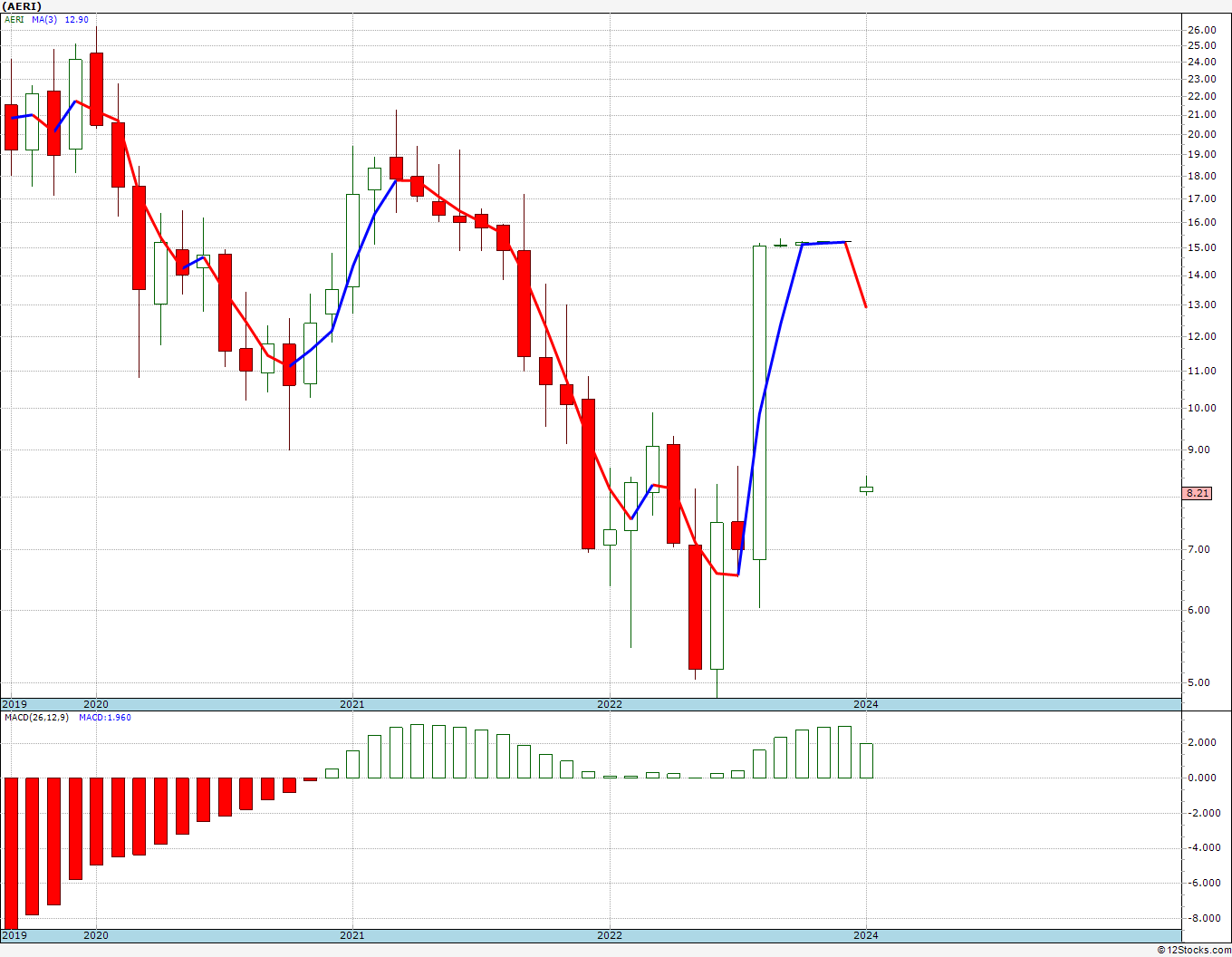Click the last green MACD histogram bar
Image resolution: width=1232 pixels, height=957 pixels.
coord(866,760)
